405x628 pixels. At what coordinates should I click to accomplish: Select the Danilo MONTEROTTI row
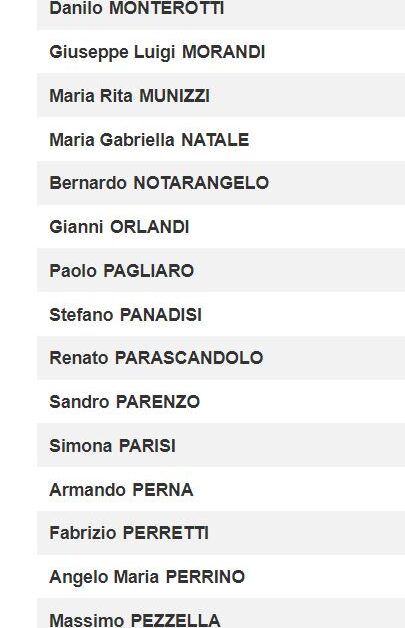click(221, 14)
